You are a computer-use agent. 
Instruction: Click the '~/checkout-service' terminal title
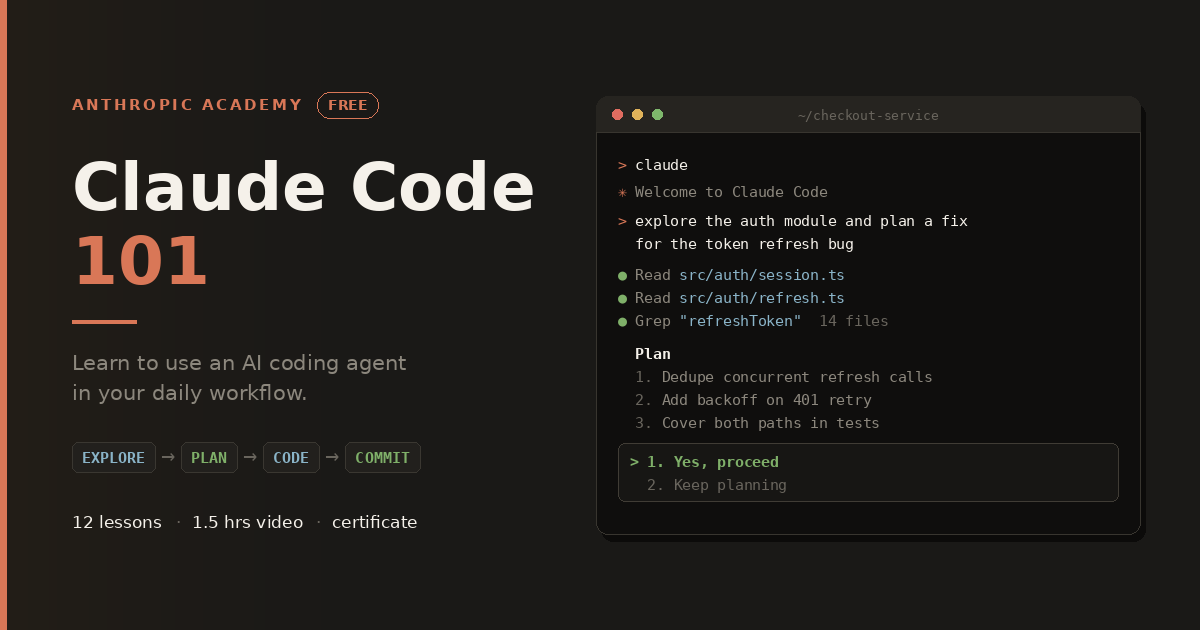868,115
